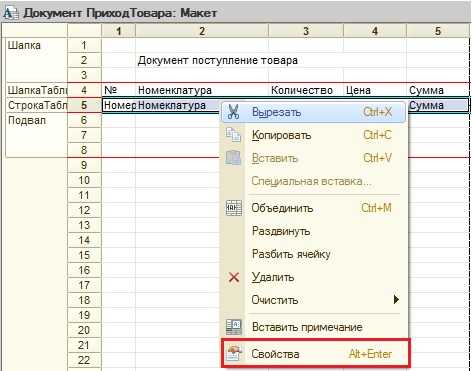Select row header 22
The image size is (472, 371).
(84, 360)
